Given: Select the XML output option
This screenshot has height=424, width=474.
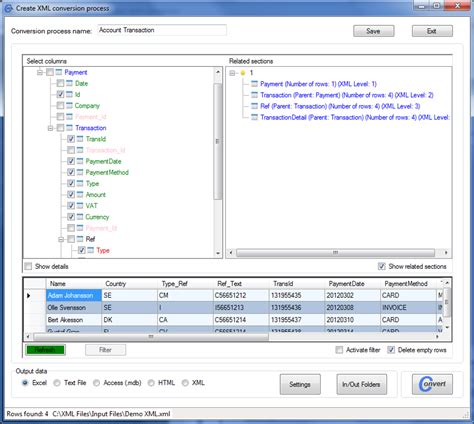Looking at the screenshot, I should [185, 383].
